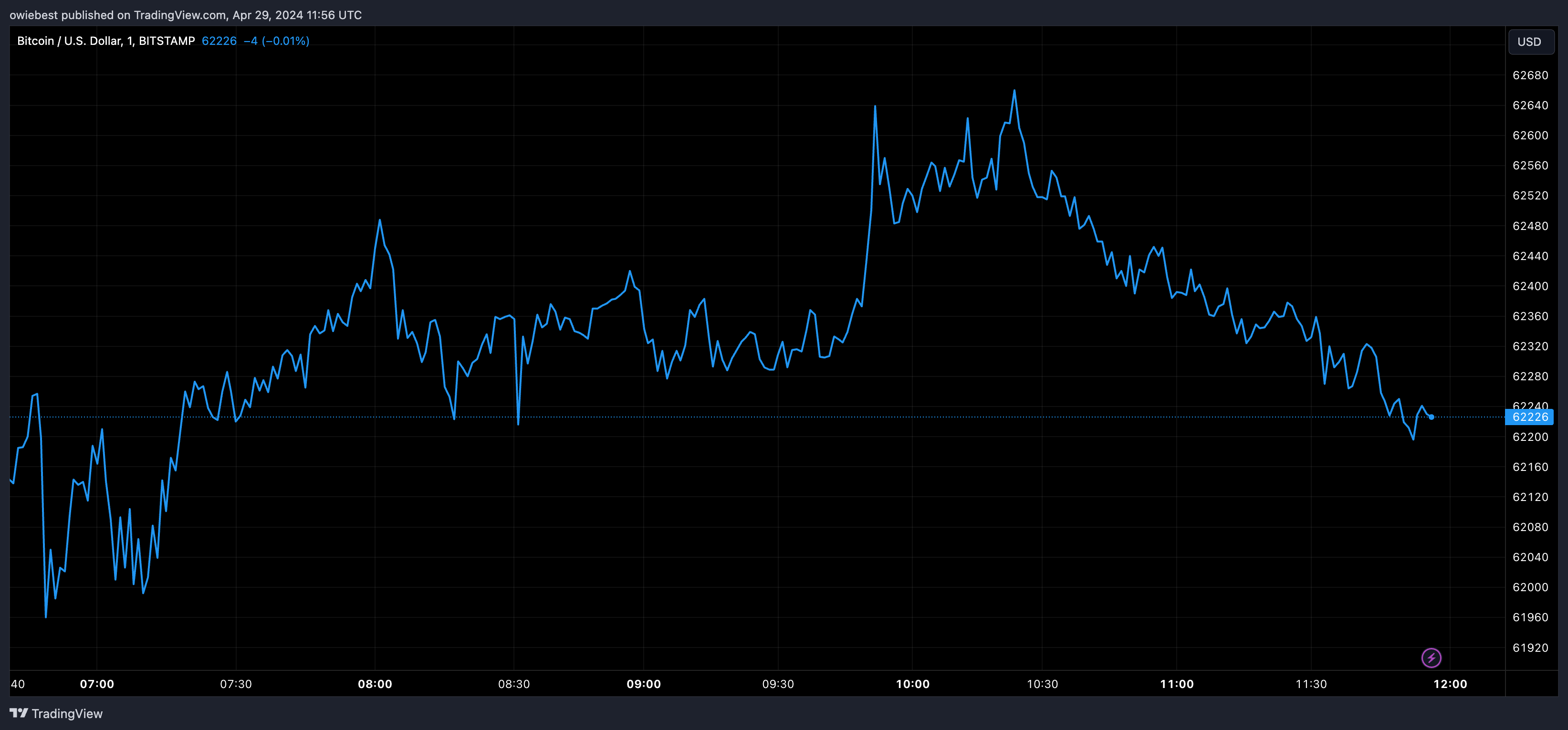Click the 61960 price axis label
This screenshot has height=730, width=1568.
pyautogui.click(x=1530, y=617)
